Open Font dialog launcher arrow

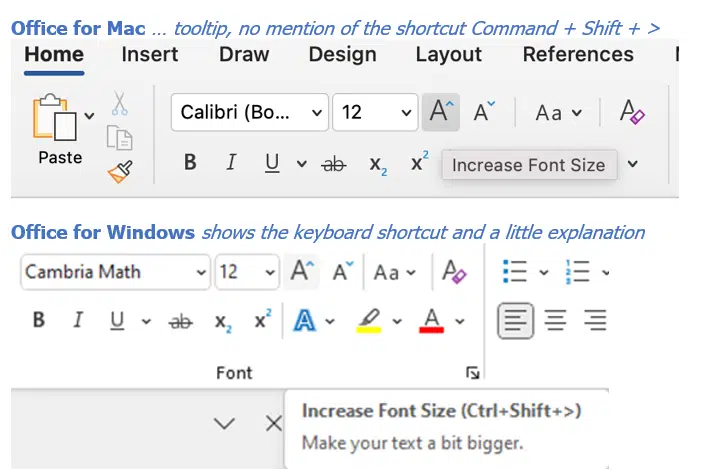click(x=473, y=372)
